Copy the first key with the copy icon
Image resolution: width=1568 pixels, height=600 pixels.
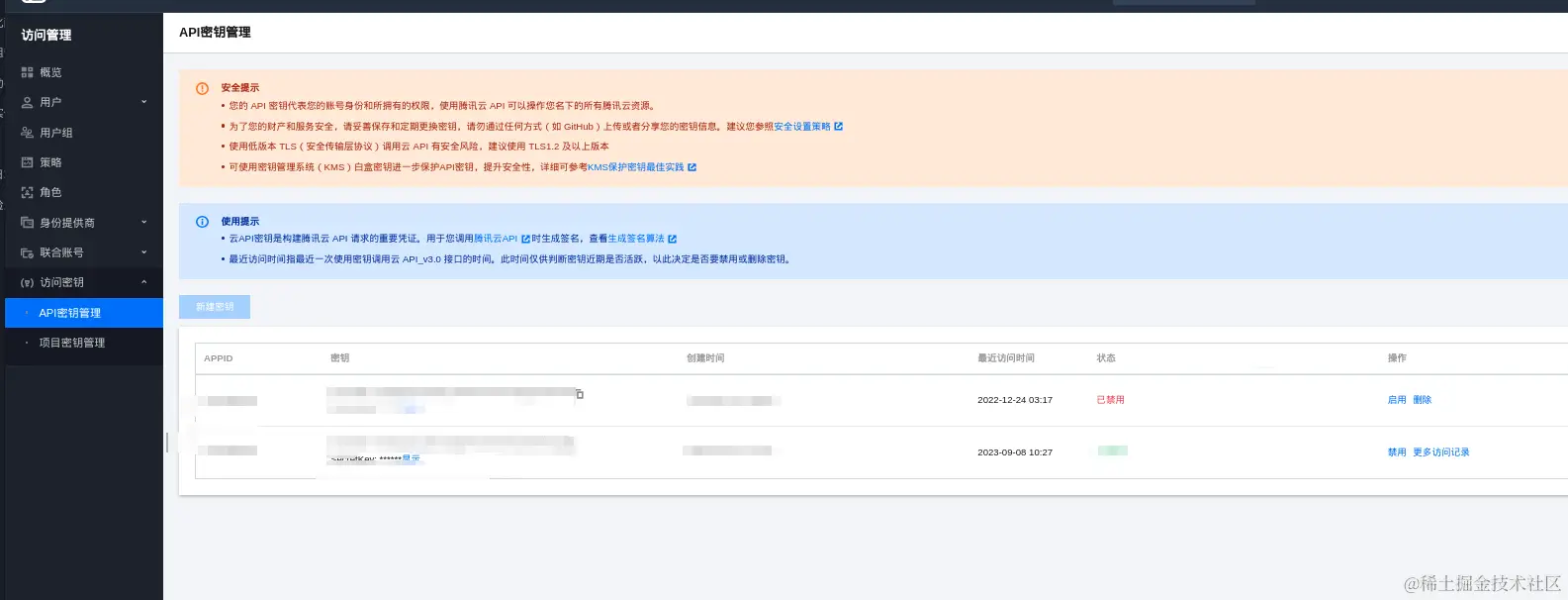pos(580,394)
